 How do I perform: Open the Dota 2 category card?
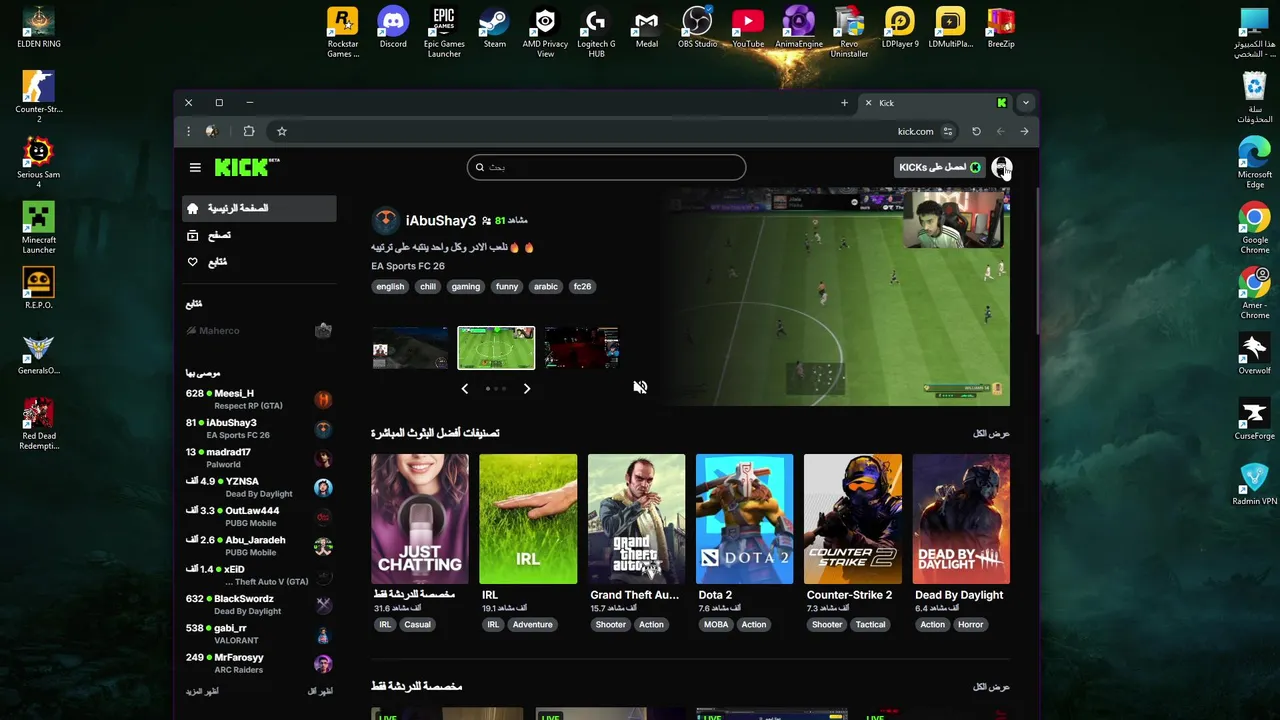pos(744,519)
